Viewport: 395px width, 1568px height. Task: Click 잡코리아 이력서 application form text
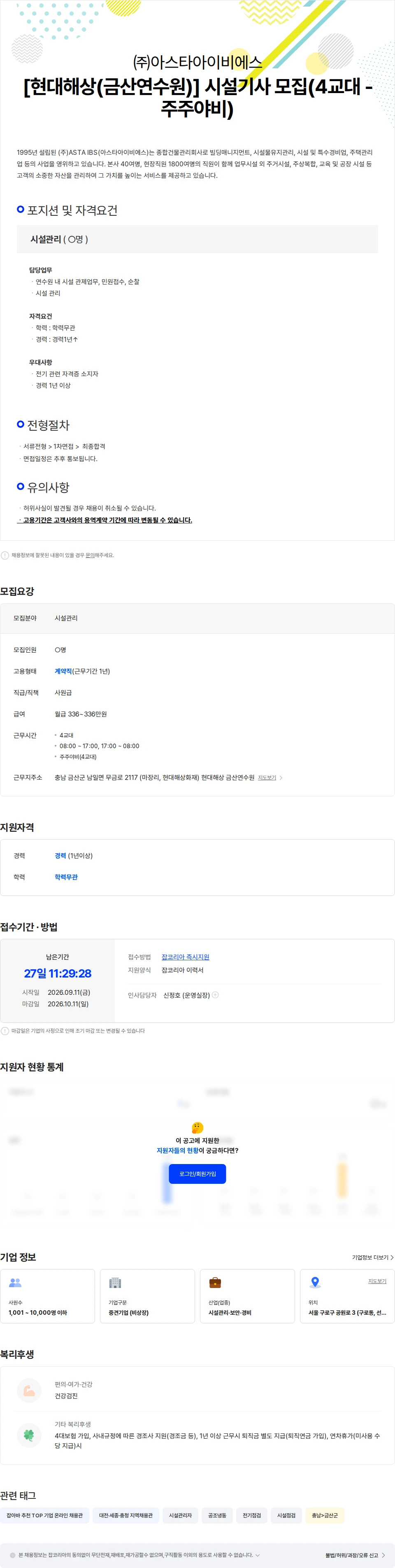(182, 970)
